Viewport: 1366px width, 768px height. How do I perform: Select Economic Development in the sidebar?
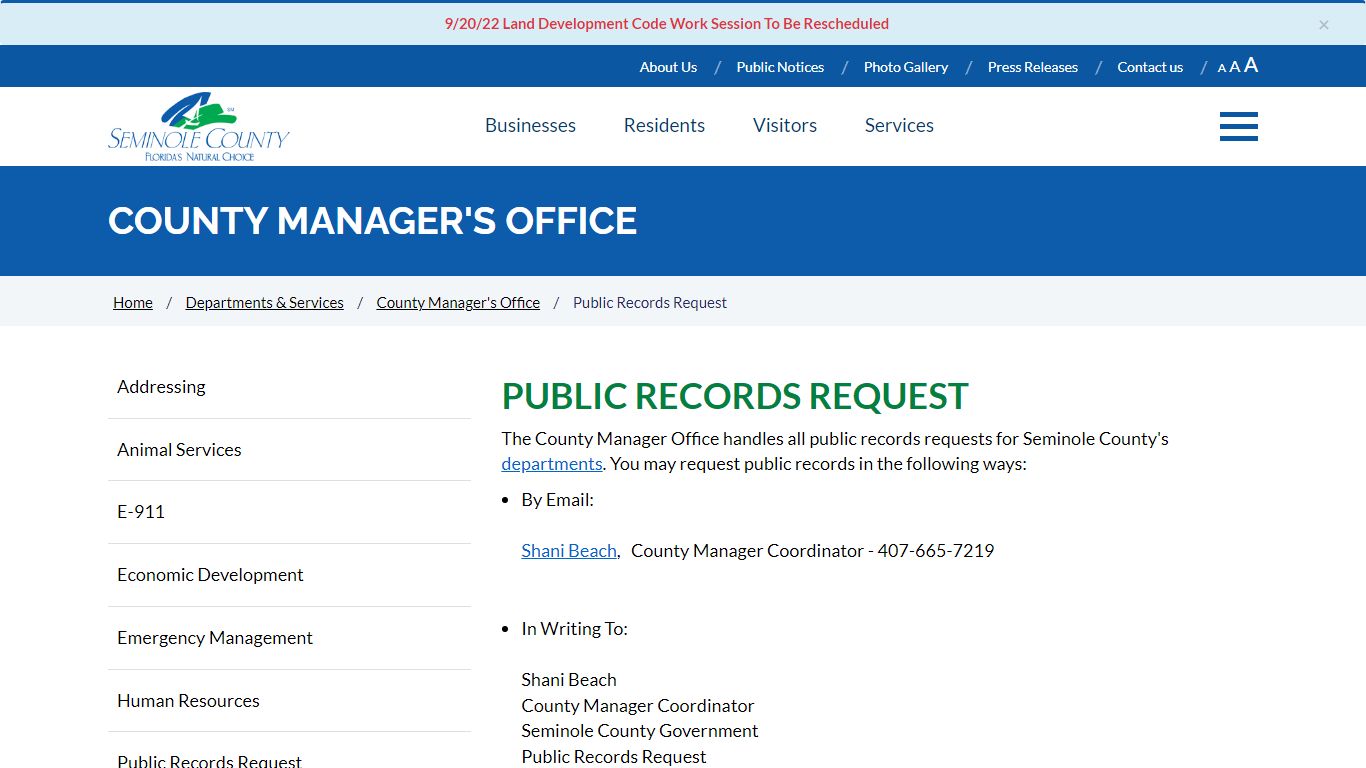(x=289, y=575)
